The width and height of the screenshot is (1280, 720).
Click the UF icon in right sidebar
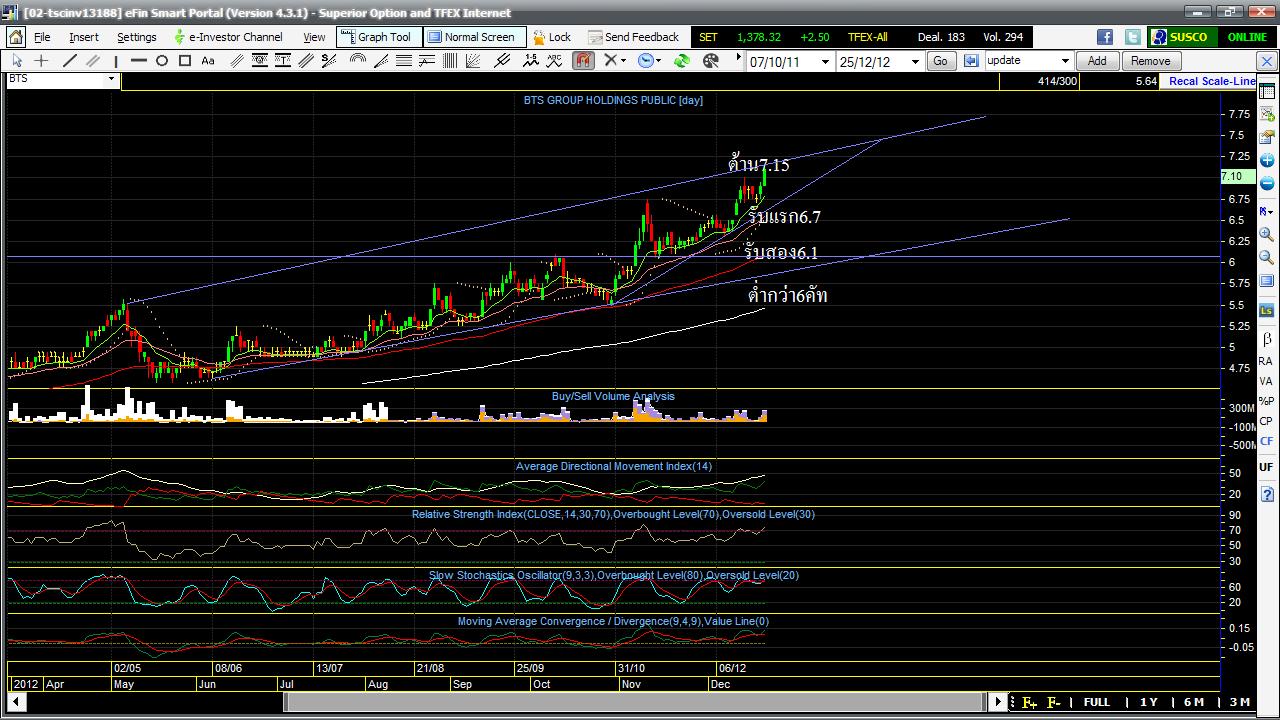[x=1266, y=466]
